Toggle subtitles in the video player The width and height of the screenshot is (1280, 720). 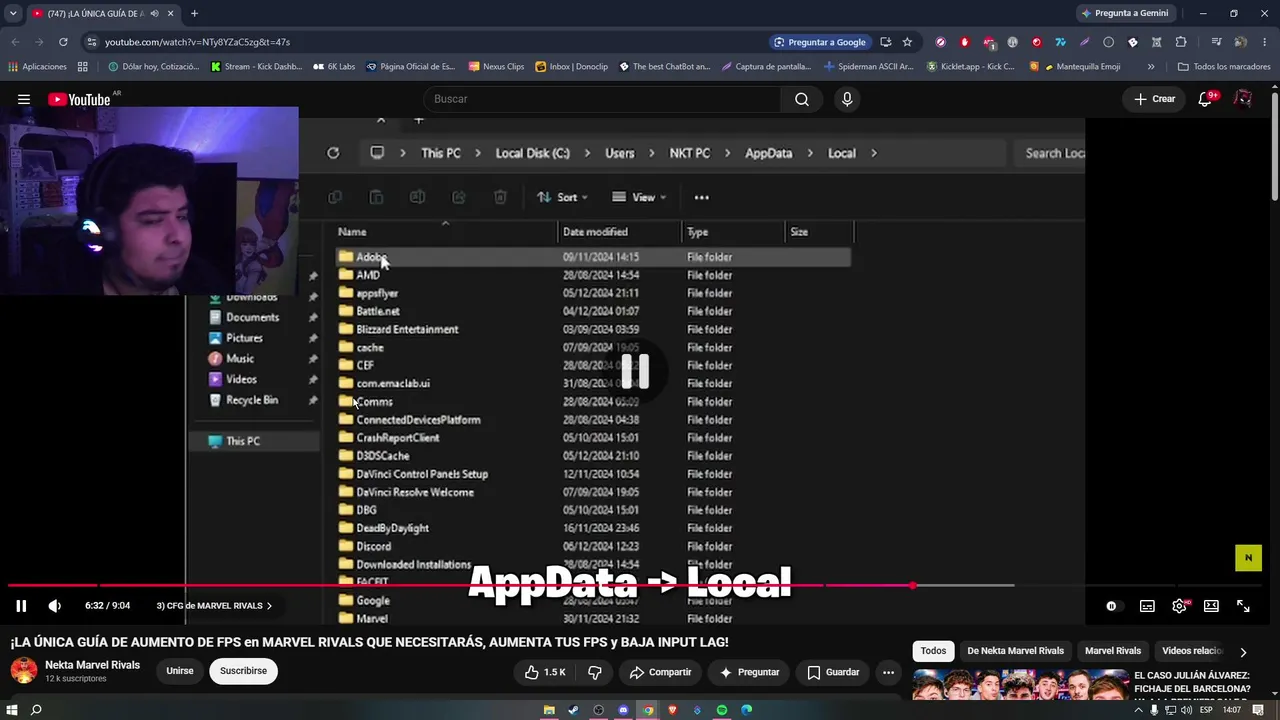(x=1147, y=606)
